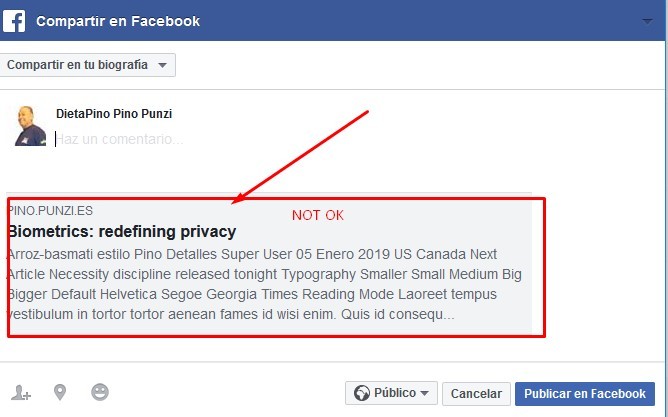Click the red "NOT OK" annotation label
The width and height of the screenshot is (668, 417).
point(317,215)
